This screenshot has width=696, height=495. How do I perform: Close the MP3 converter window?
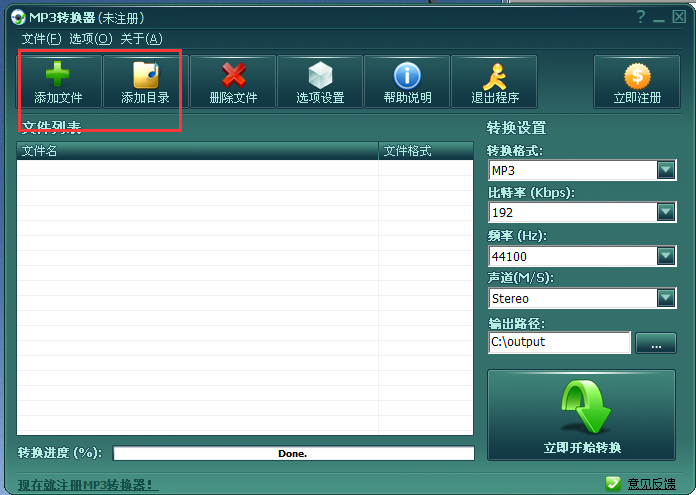pyautogui.click(x=679, y=17)
